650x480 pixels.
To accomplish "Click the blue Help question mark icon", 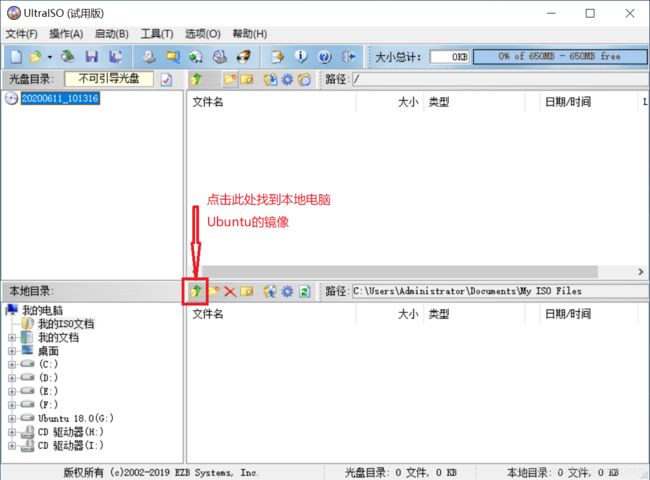I will 325,56.
